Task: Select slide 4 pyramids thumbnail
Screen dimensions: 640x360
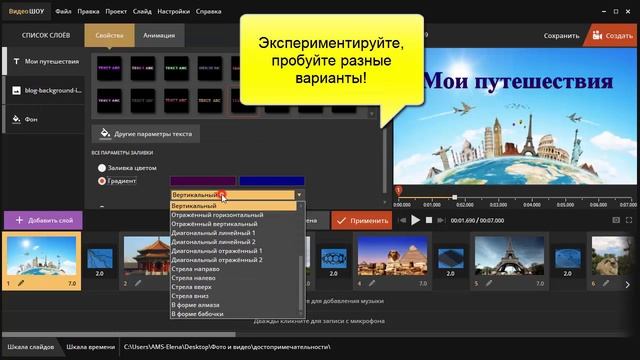Action: pyautogui.click(x=393, y=256)
